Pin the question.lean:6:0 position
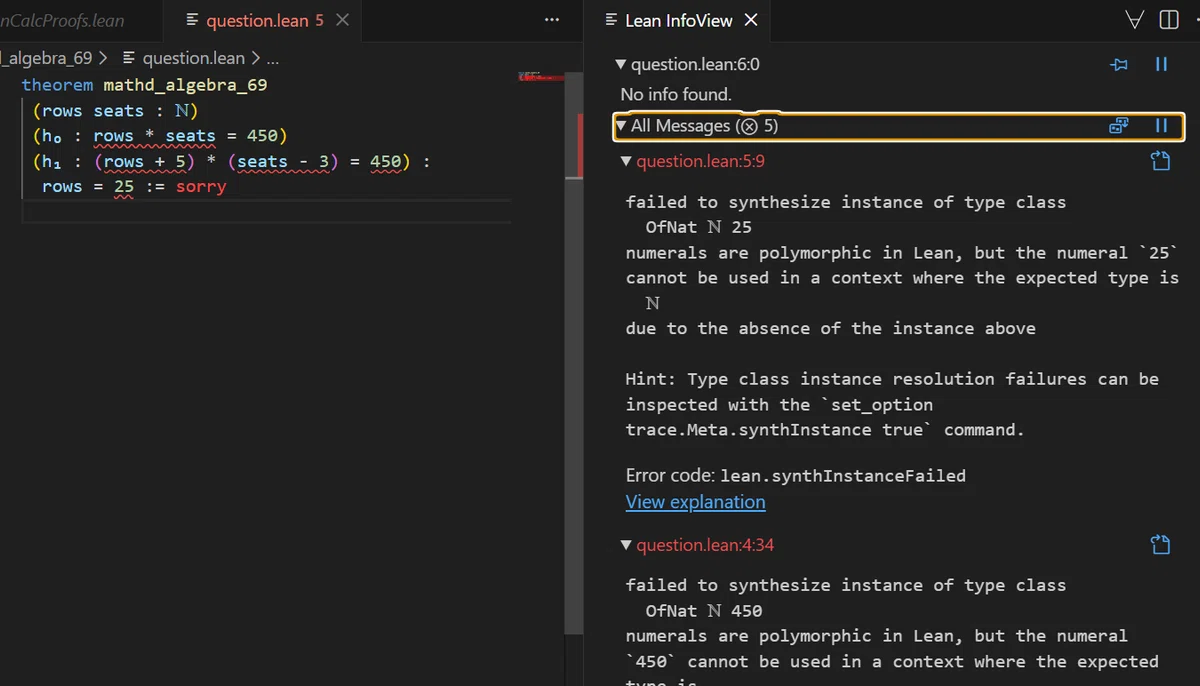The image size is (1200, 686). coord(1120,64)
